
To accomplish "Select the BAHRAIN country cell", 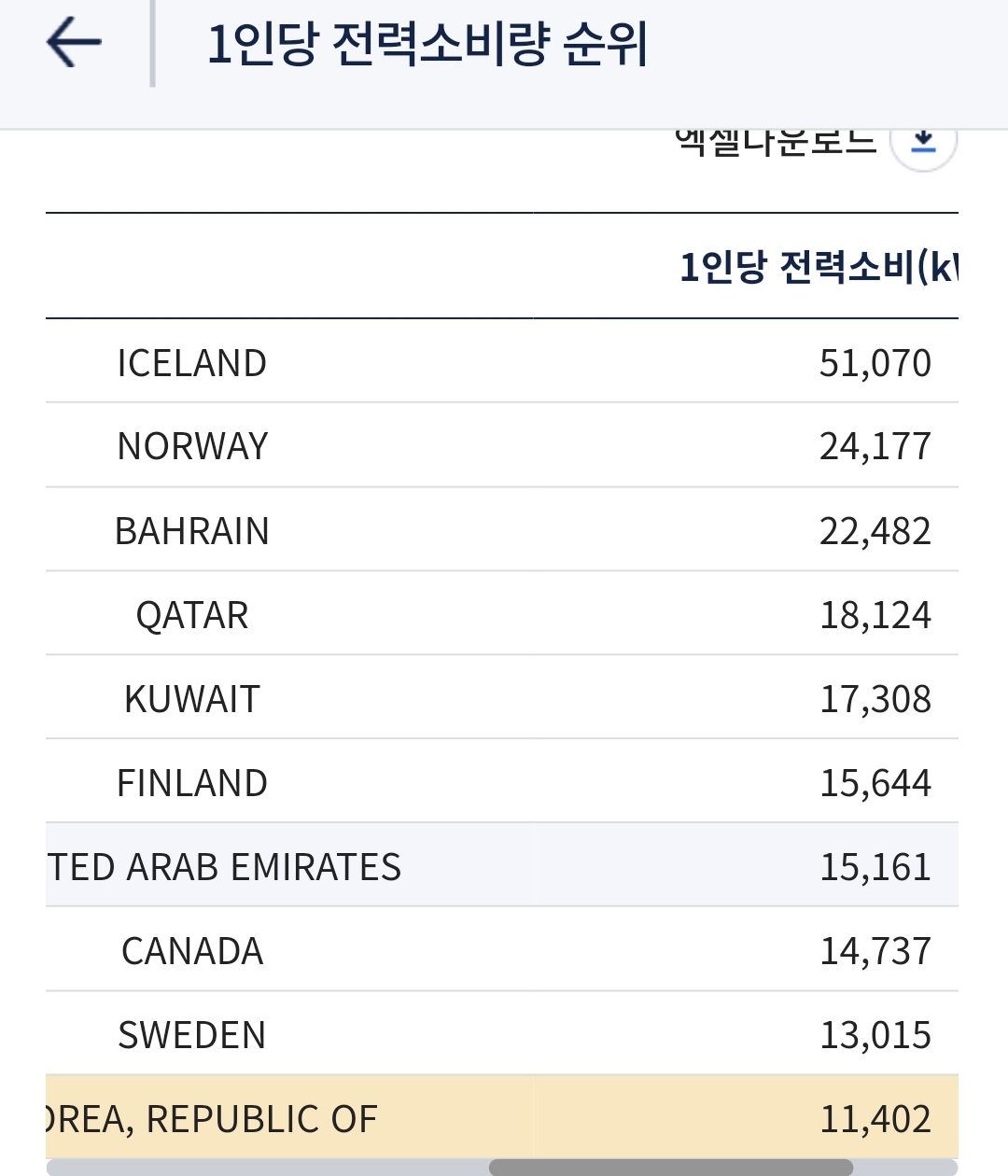I will click(192, 531).
